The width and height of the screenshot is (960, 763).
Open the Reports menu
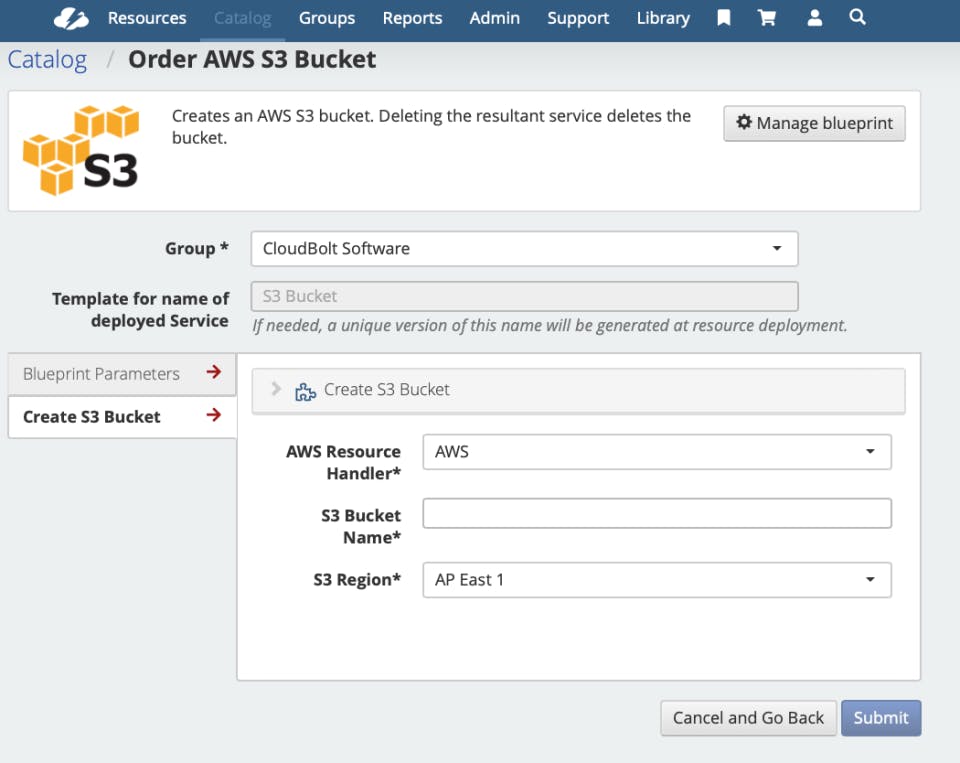click(412, 18)
